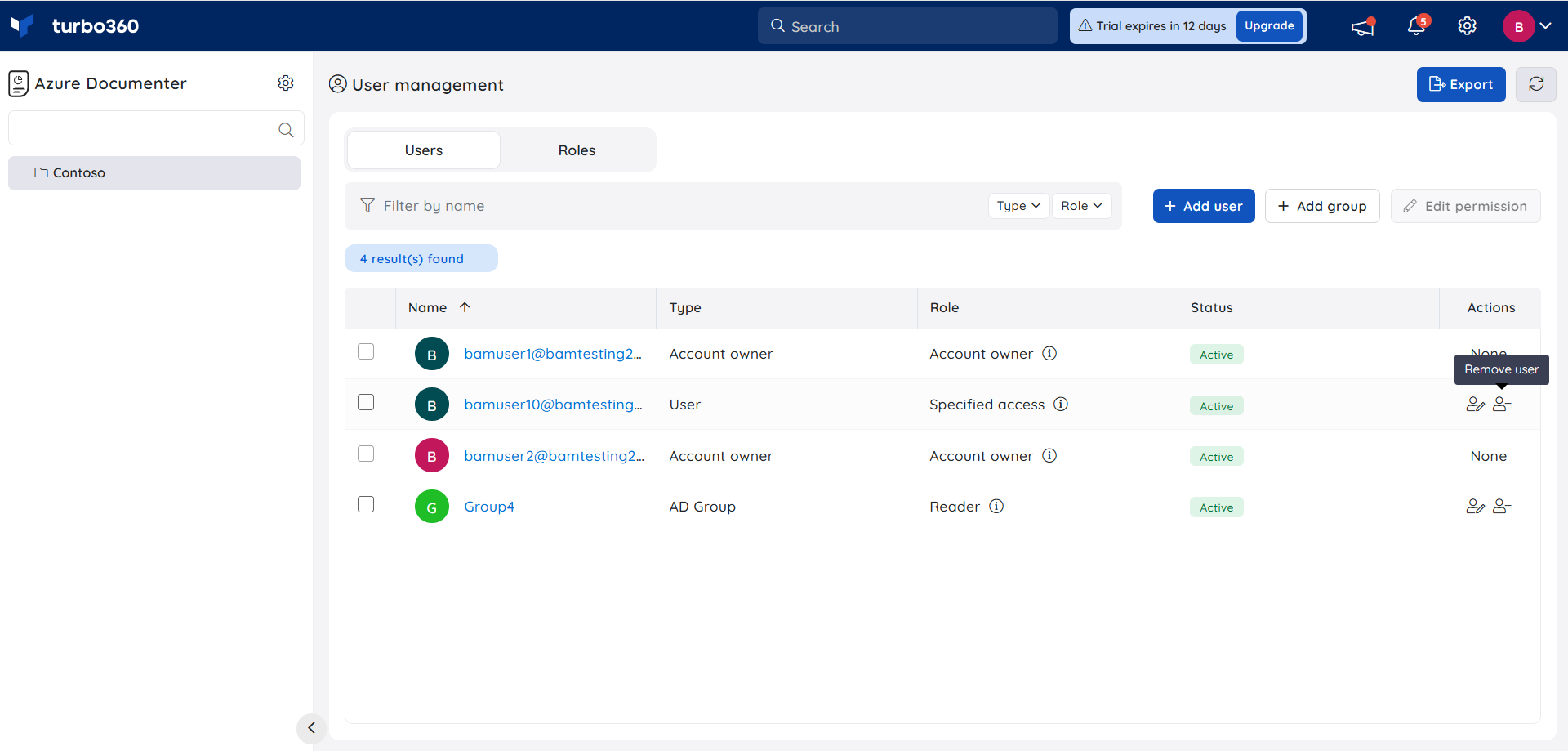Show info for bamuser1 Account owner role
Viewport: 1568px width, 751px height.
[1049, 353]
